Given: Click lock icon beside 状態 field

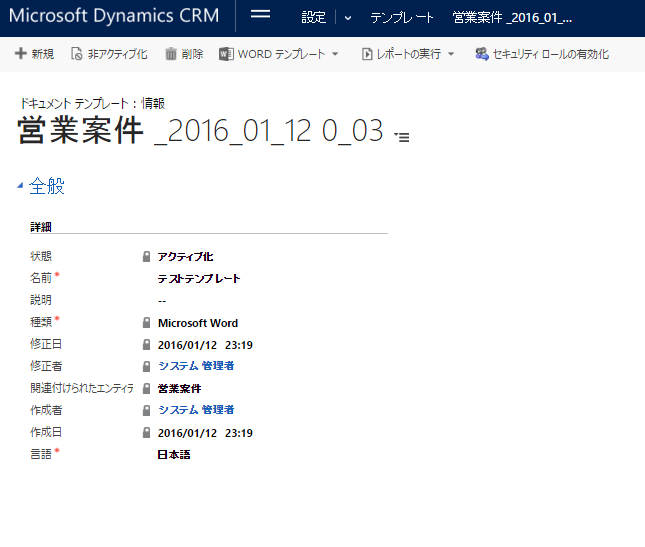Looking at the screenshot, I should click(146, 257).
